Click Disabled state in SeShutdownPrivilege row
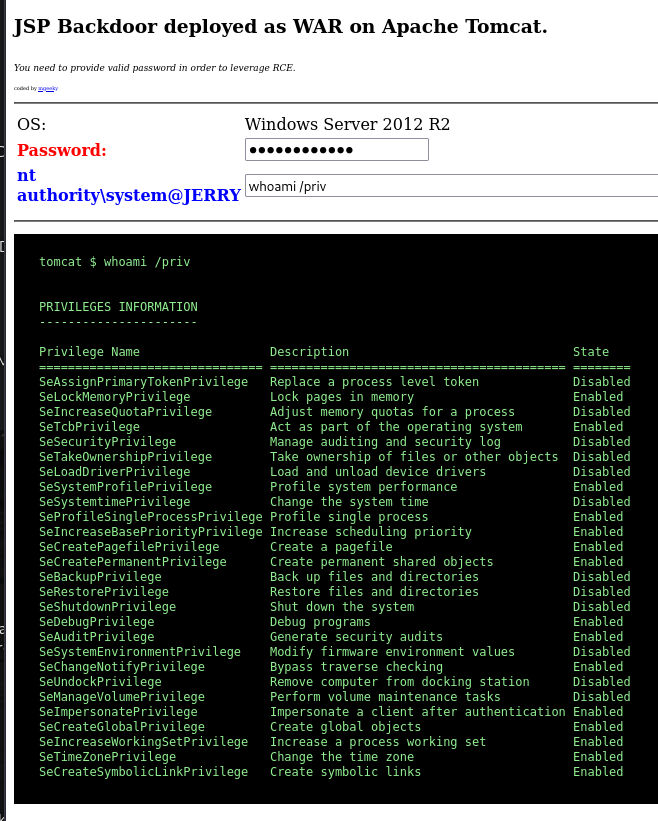Image resolution: width=658 pixels, height=821 pixels. coord(602,607)
